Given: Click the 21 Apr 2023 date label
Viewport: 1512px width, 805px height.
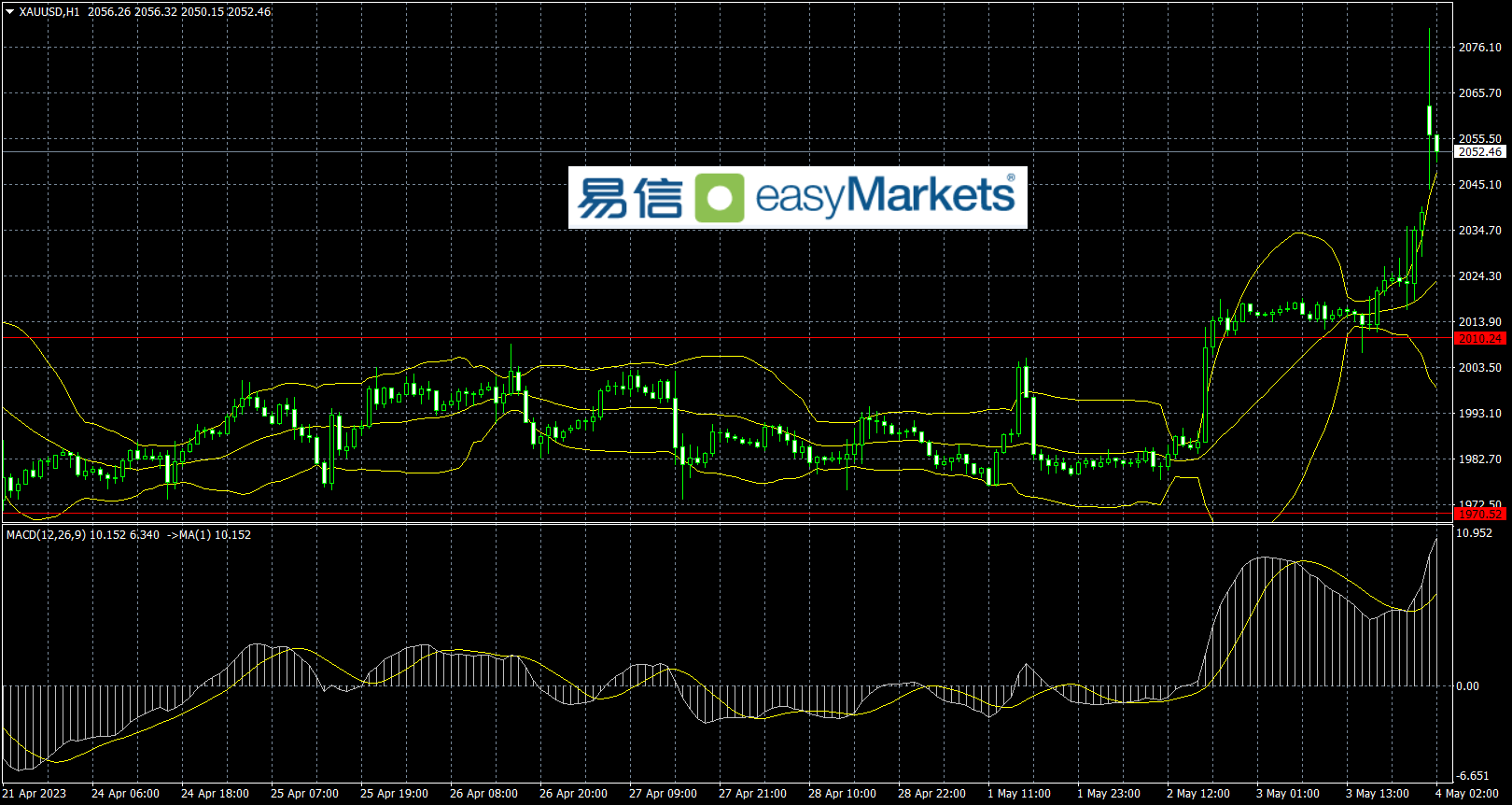Looking at the screenshot, I should 35,794.
